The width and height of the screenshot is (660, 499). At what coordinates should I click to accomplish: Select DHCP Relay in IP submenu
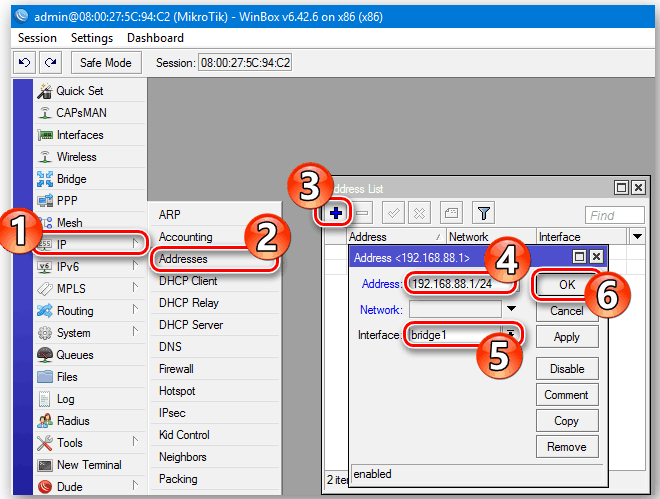[215, 303]
